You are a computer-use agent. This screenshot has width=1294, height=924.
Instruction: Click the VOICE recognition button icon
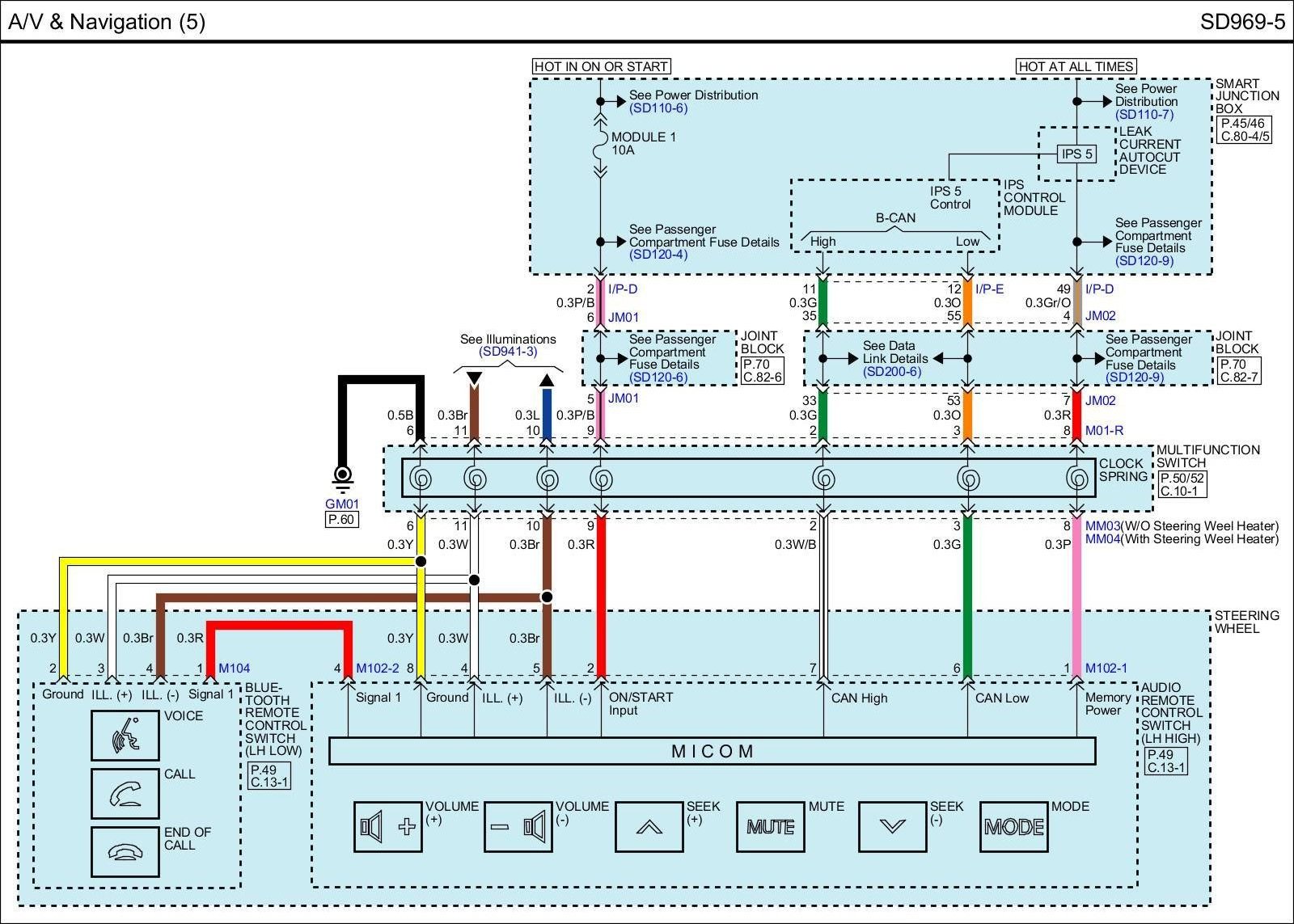(x=125, y=735)
